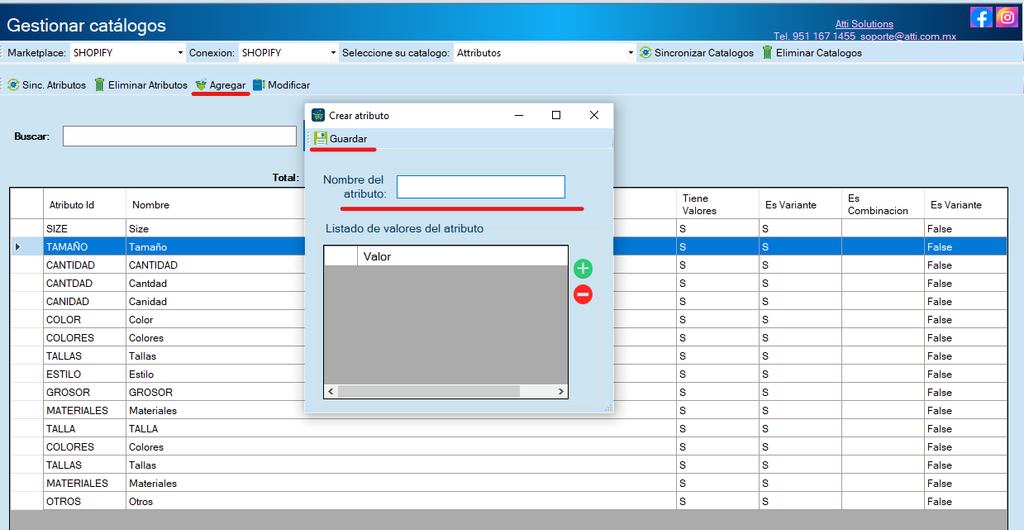Select the CANIDAD attribute row
This screenshot has height=530, width=1024.
click(508, 302)
